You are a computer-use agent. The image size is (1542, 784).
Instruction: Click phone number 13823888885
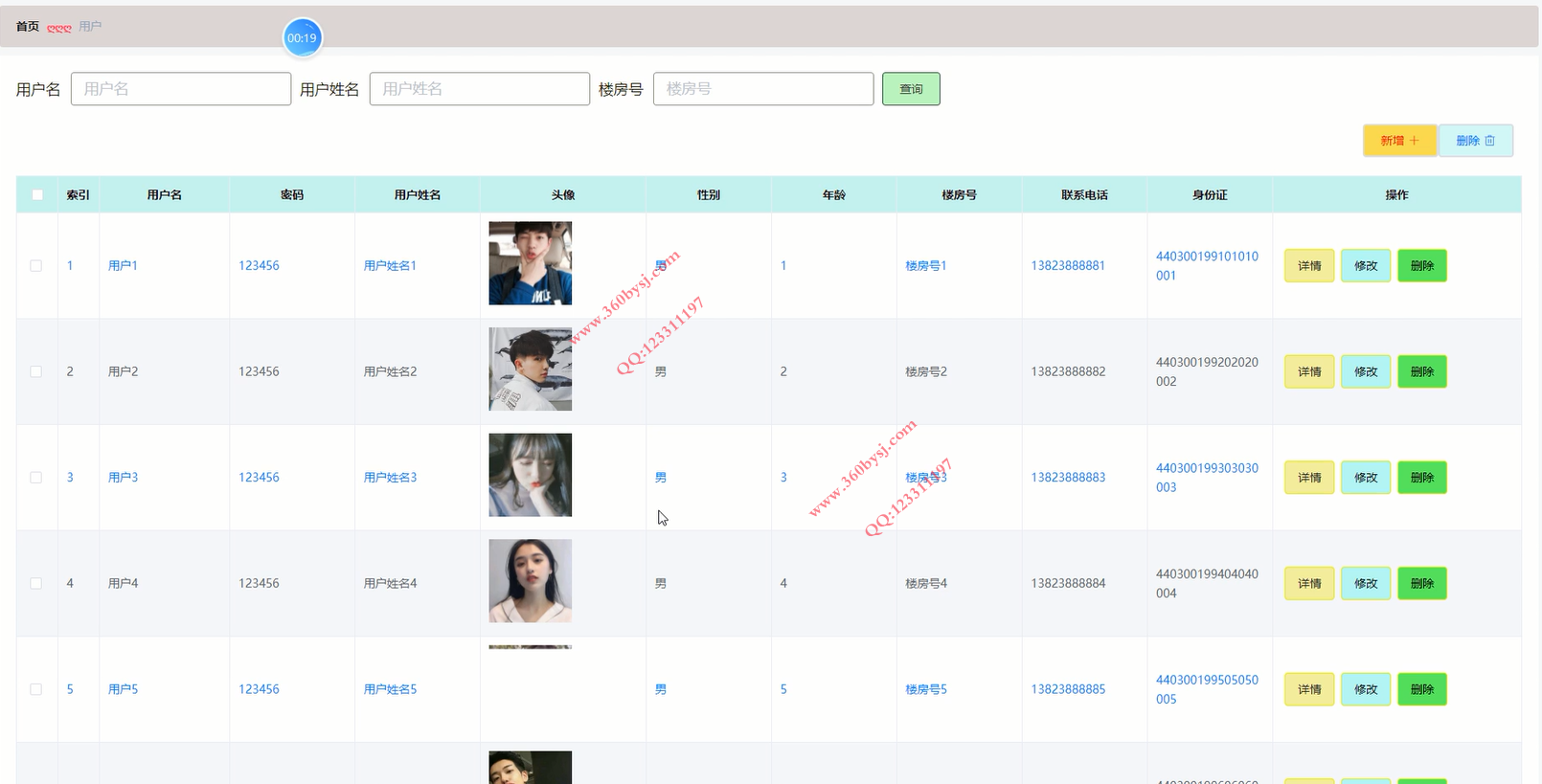point(1068,689)
